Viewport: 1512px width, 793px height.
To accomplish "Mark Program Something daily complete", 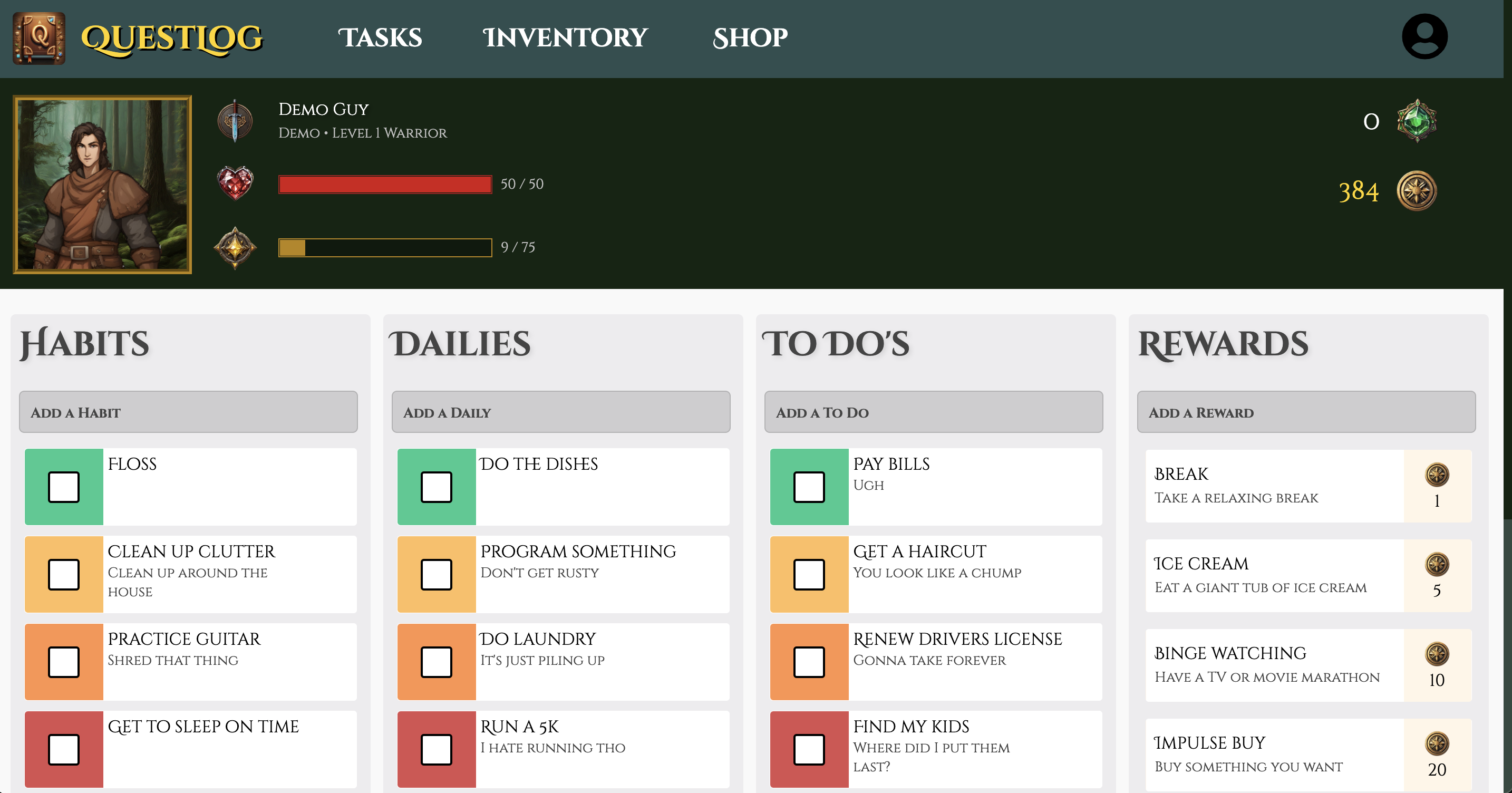I will pyautogui.click(x=436, y=574).
